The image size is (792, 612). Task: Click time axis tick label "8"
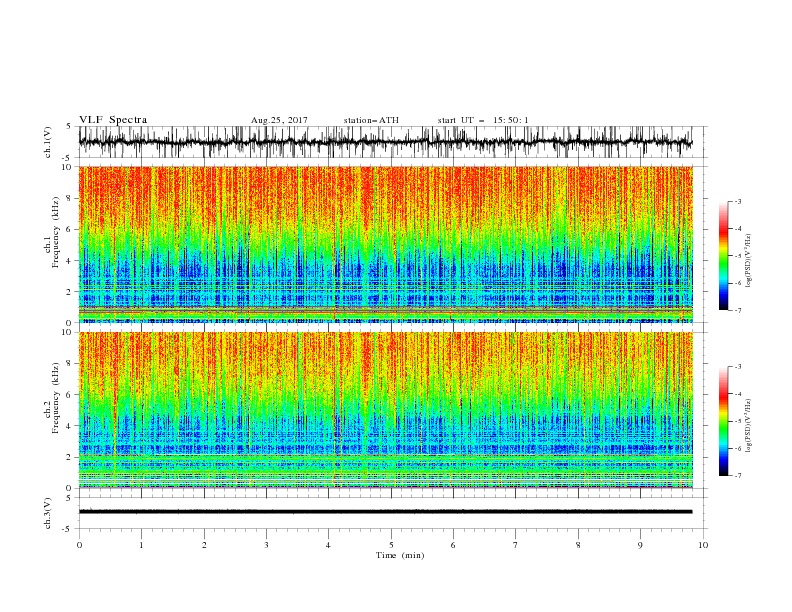pyautogui.click(x=578, y=545)
